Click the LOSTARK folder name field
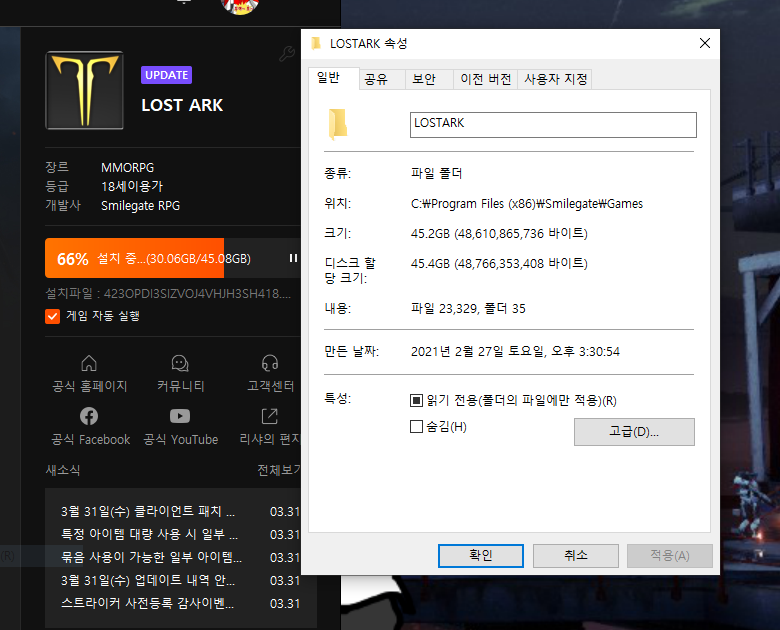This screenshot has width=780, height=630. pos(553,124)
